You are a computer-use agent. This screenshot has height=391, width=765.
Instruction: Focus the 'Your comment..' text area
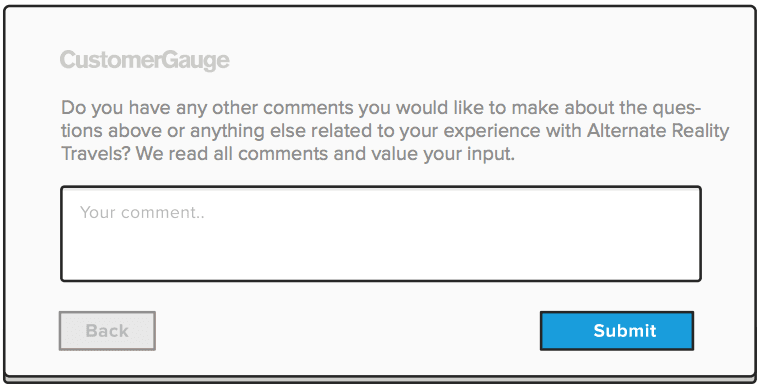point(381,234)
